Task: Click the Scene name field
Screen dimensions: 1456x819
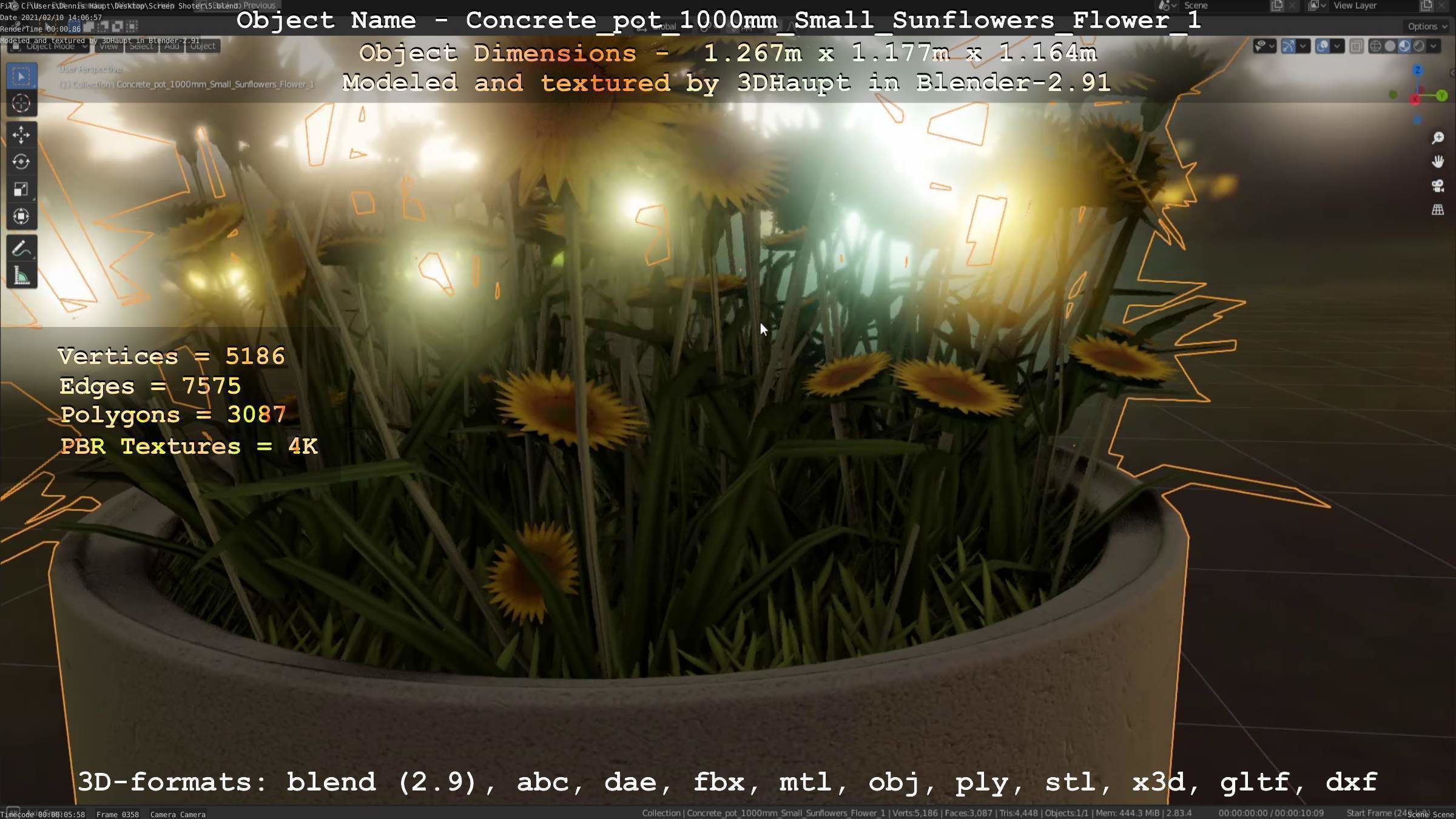Action: click(1225, 5)
